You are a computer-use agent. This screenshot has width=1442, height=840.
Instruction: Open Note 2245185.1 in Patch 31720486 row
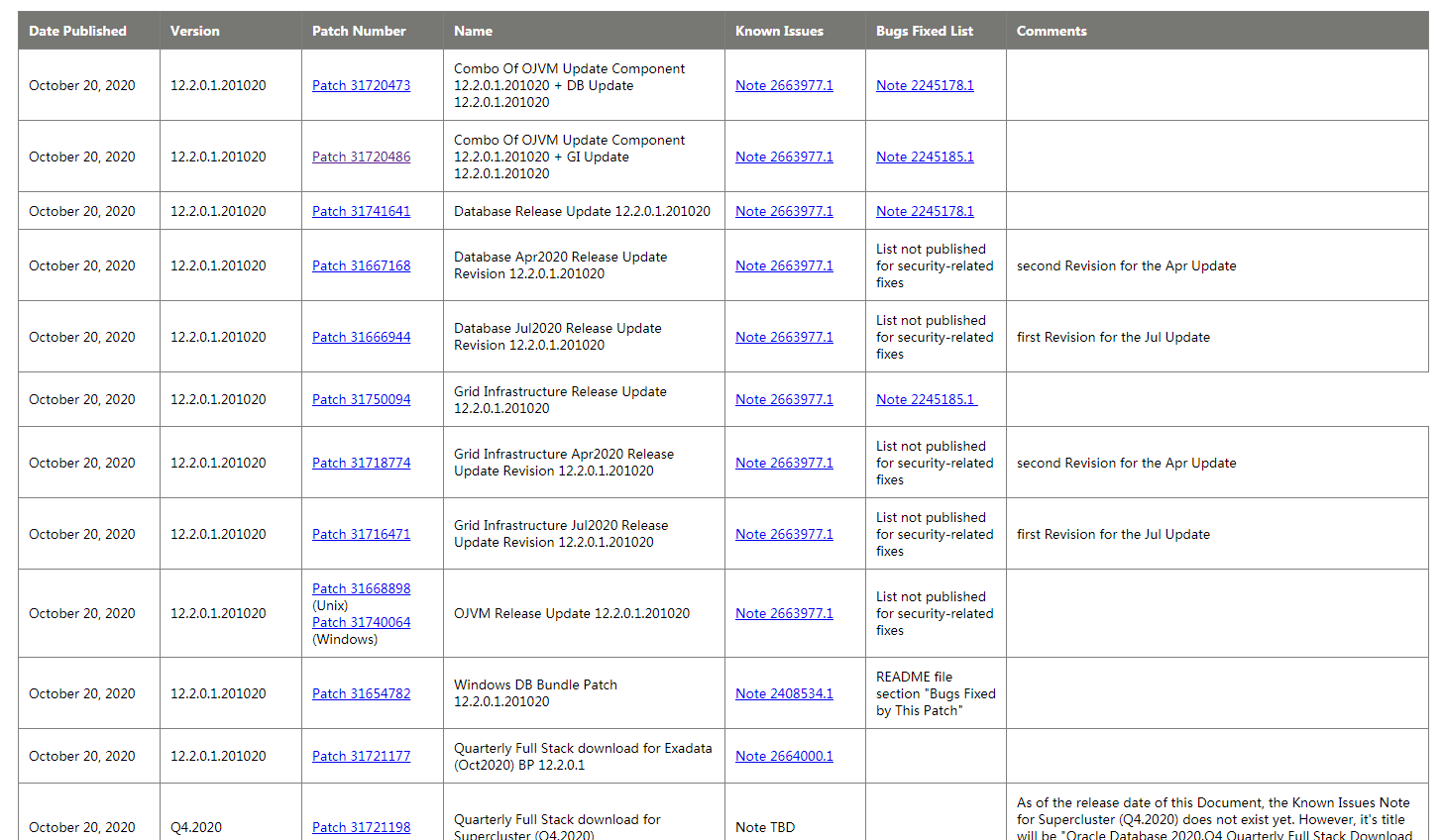coord(925,157)
